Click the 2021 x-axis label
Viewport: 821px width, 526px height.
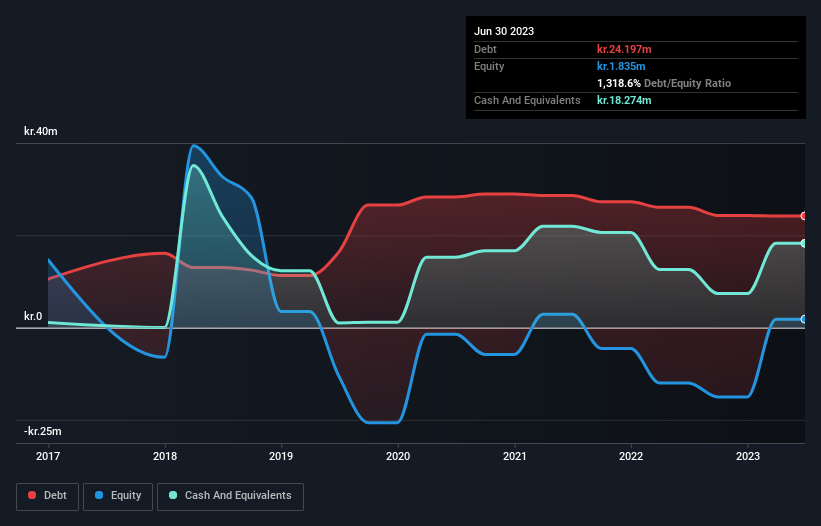(515, 456)
